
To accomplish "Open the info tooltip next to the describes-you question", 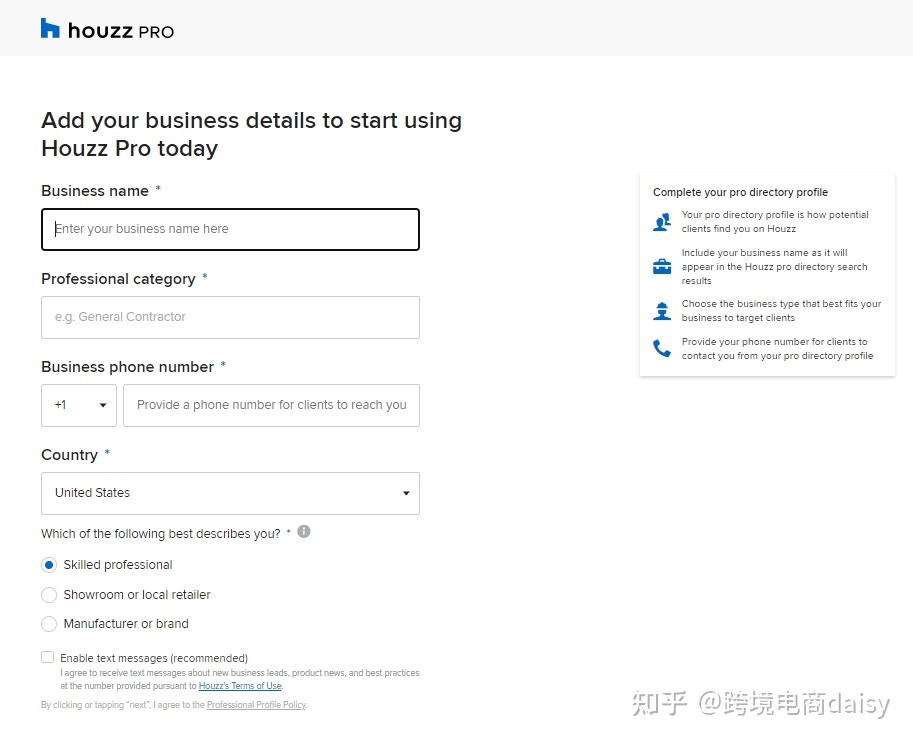I will tap(303, 533).
